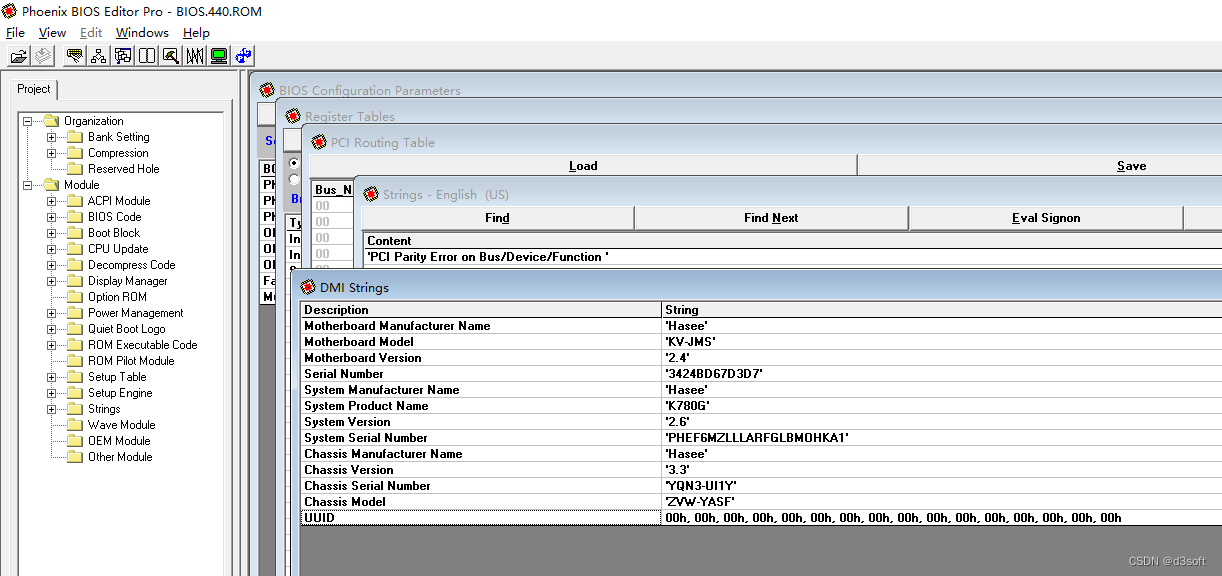Open the Windows menu
This screenshot has width=1222, height=576.
(142, 33)
